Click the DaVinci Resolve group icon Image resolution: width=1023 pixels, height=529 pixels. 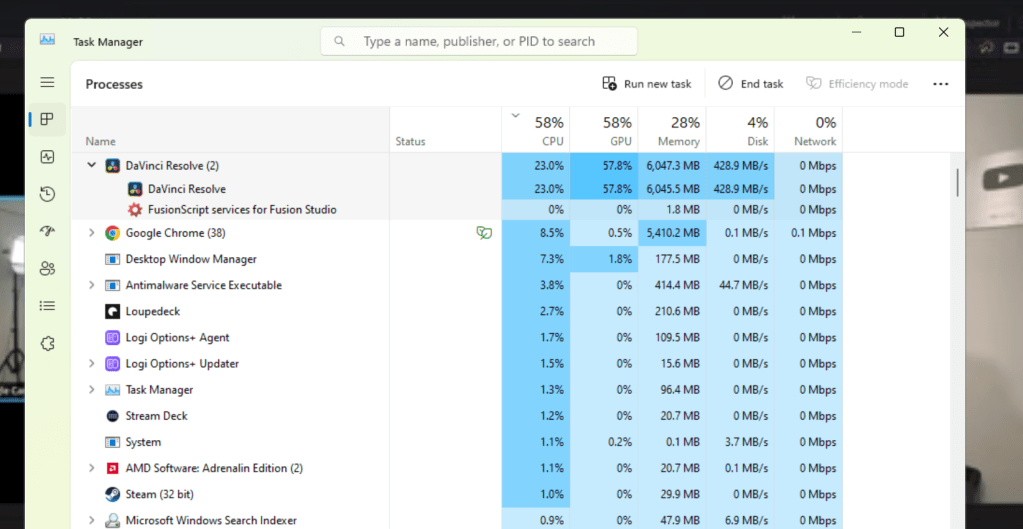[x=112, y=166]
